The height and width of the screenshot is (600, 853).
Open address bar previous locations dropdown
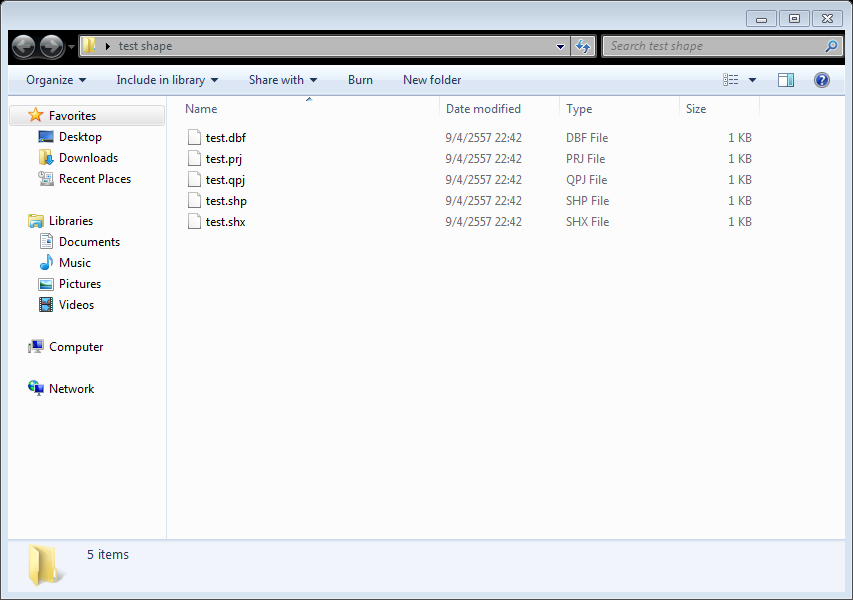coord(560,46)
